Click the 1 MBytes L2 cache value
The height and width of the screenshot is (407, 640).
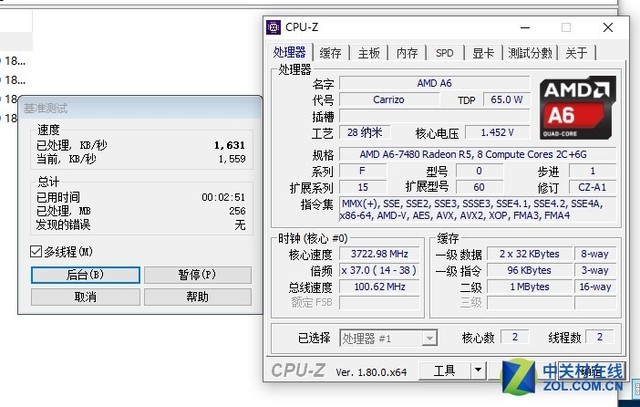(529, 287)
